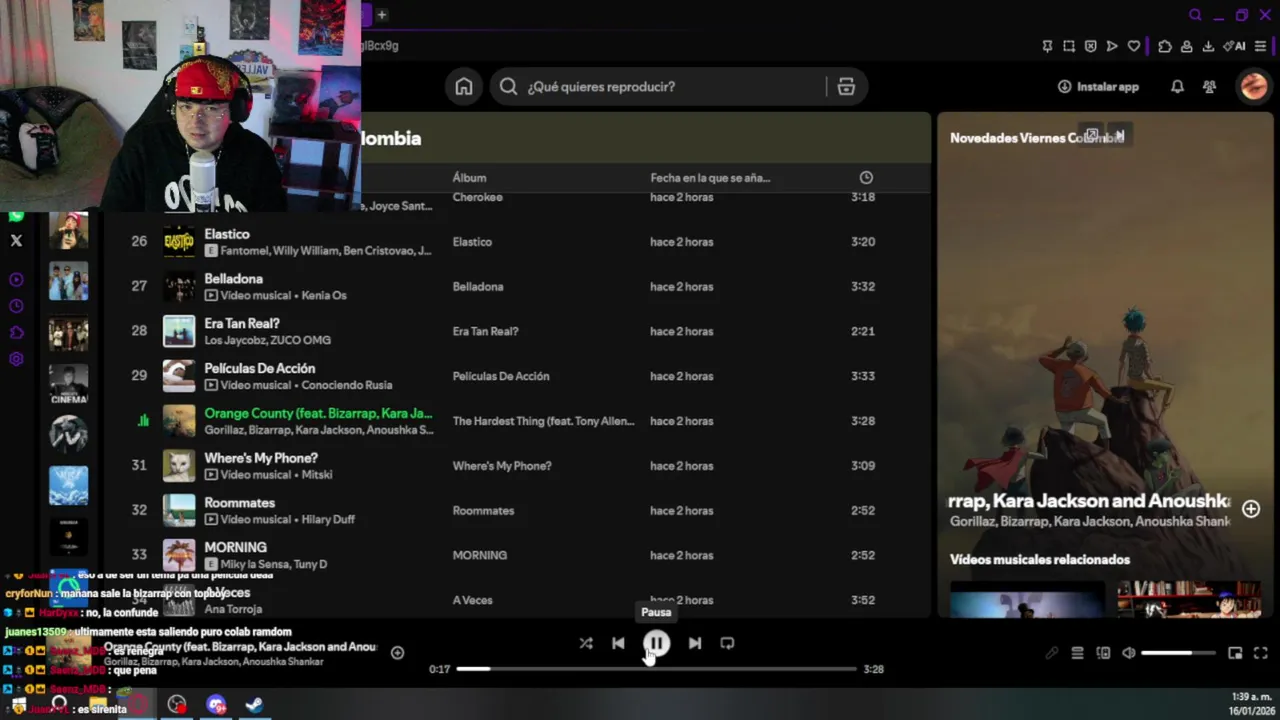Open the miniplayer
The width and height of the screenshot is (1280, 720).
[x=1235, y=653]
